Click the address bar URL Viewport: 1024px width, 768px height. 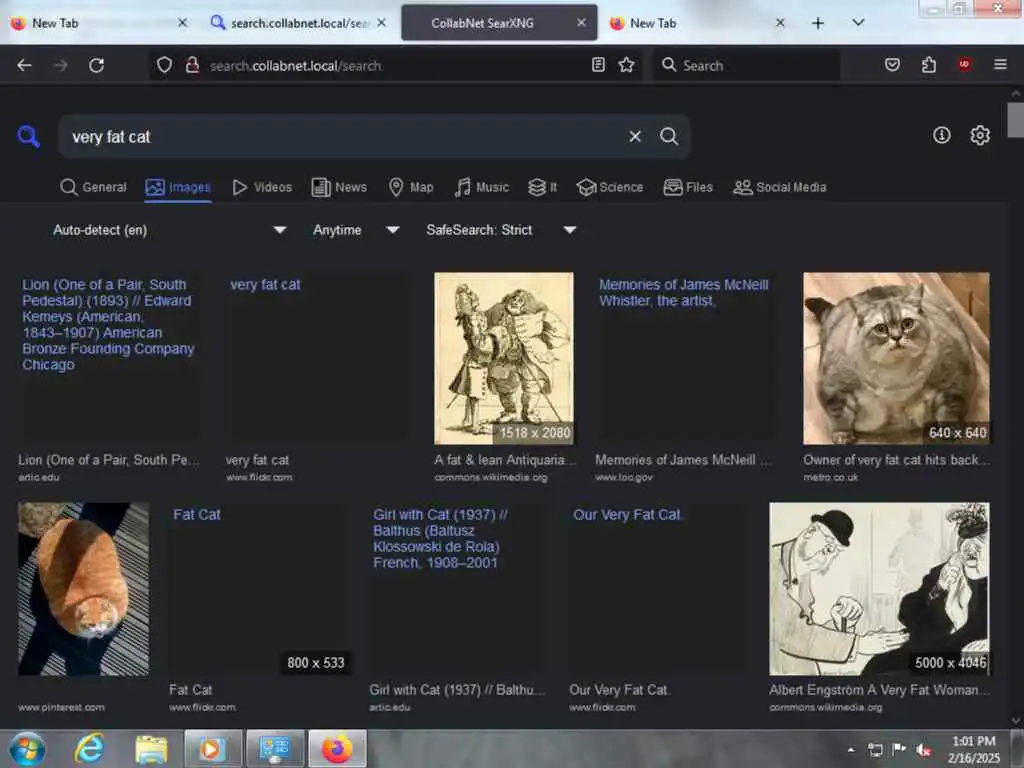click(295, 65)
